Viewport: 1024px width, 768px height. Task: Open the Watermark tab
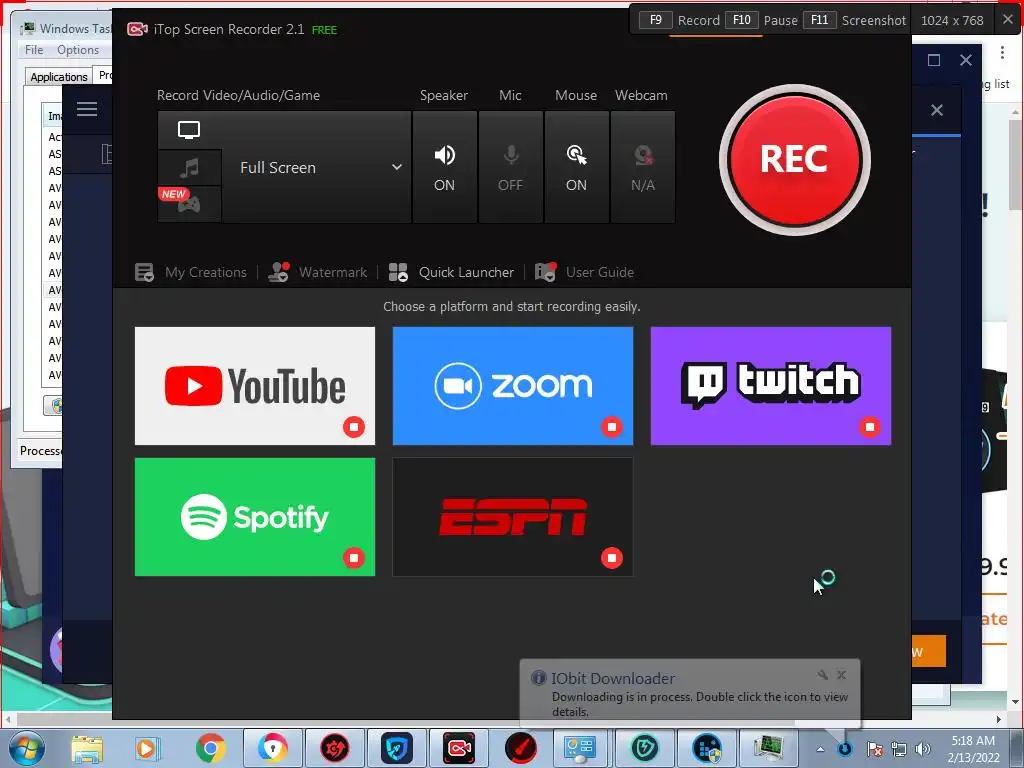(x=317, y=272)
